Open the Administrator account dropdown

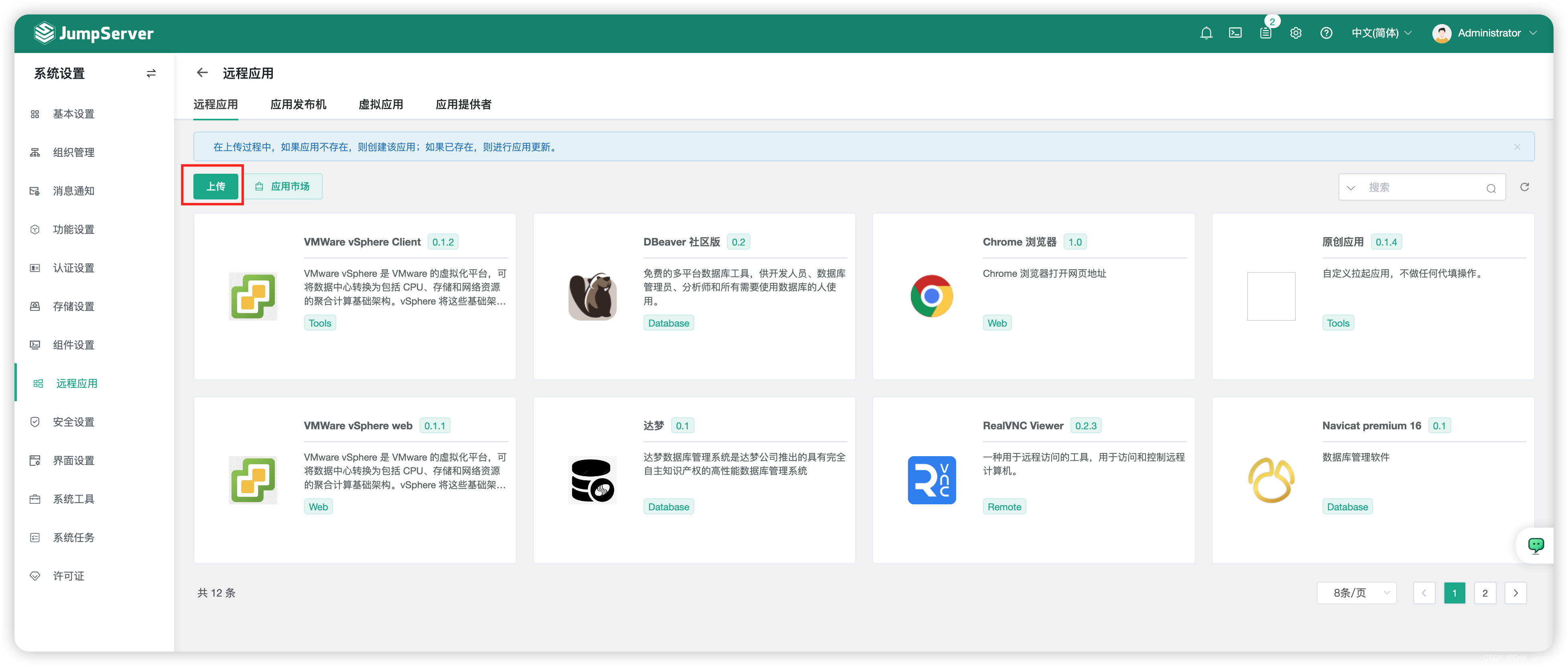(x=1486, y=33)
